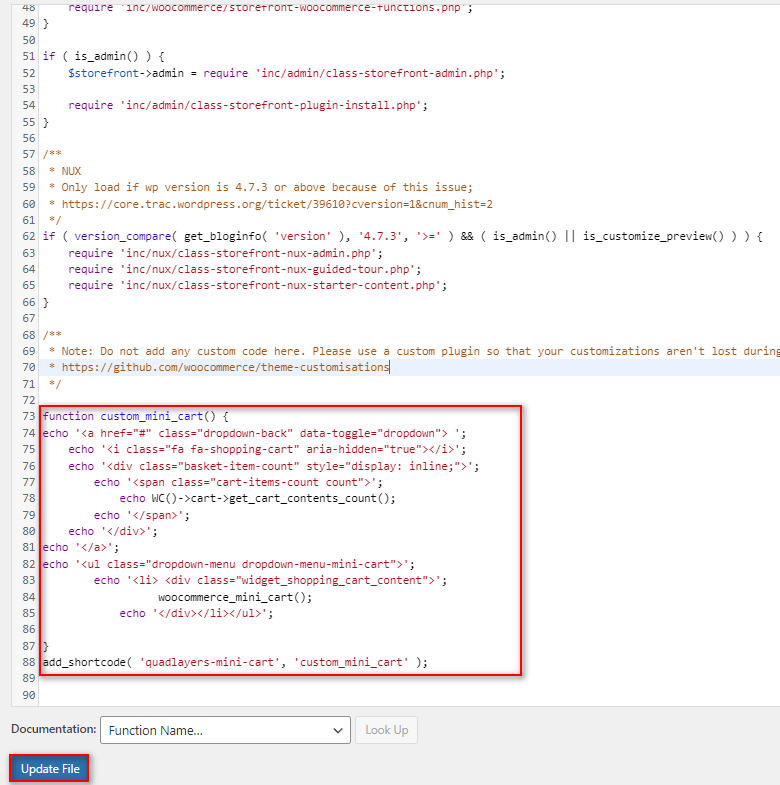Viewport: 780px width, 785px height.
Task: Click the dropdown-menu-mini-cart ul echo line
Action: (x=229, y=564)
